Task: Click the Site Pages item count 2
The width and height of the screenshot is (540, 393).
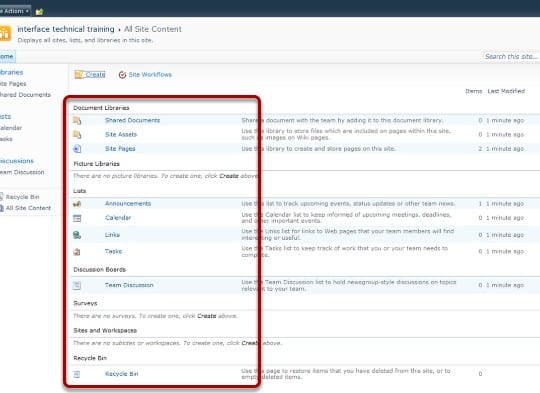Action: coord(480,148)
